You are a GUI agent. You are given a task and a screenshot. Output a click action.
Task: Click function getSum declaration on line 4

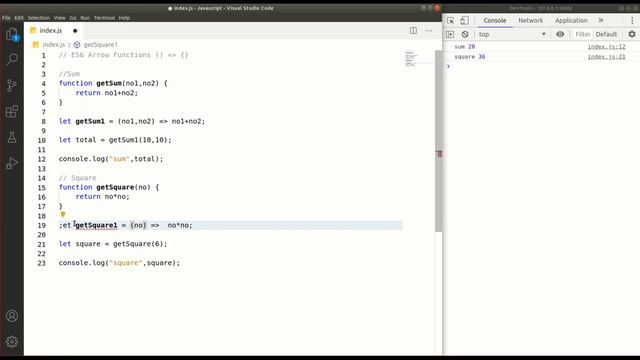(x=113, y=83)
